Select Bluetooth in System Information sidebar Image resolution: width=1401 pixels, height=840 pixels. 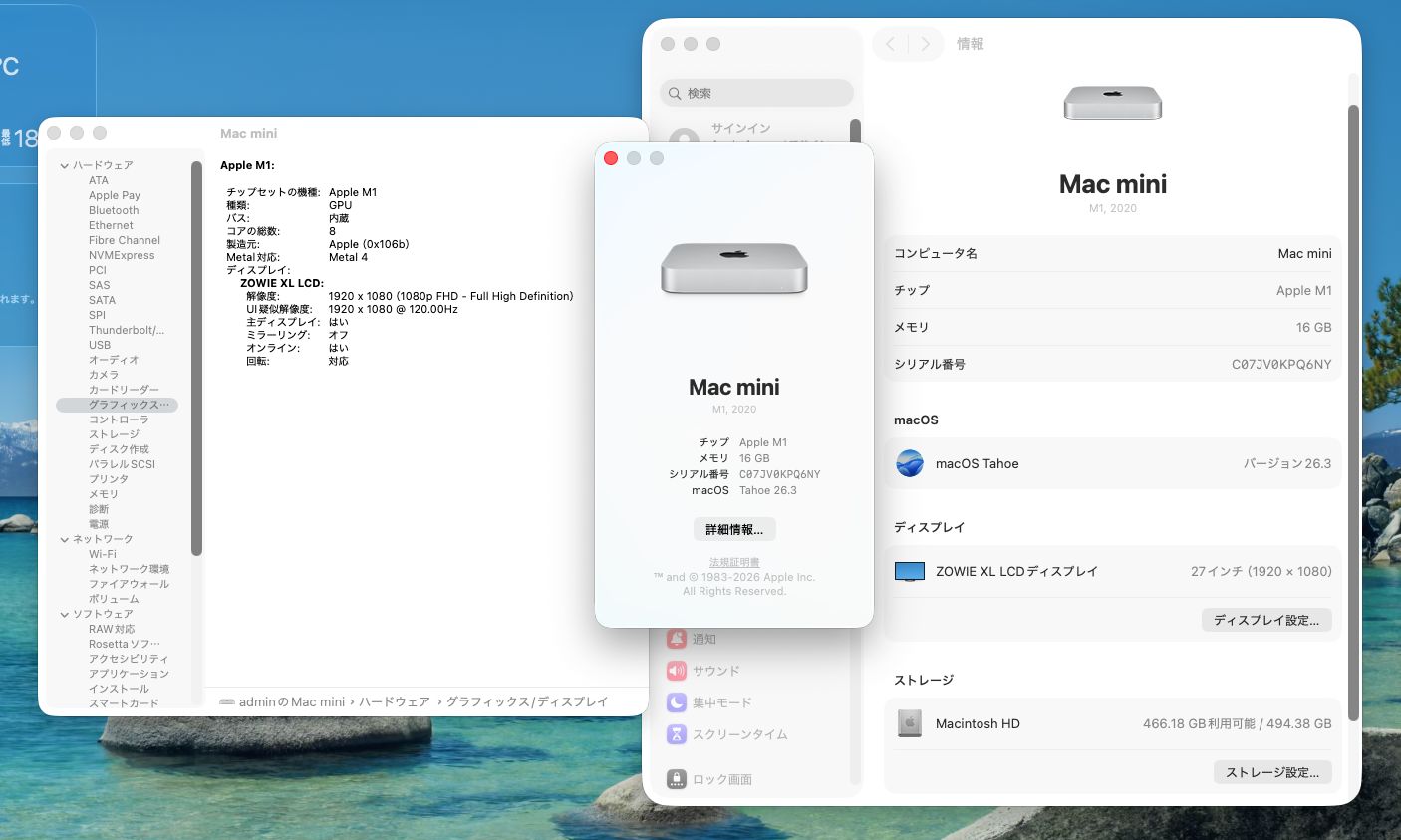click(114, 210)
